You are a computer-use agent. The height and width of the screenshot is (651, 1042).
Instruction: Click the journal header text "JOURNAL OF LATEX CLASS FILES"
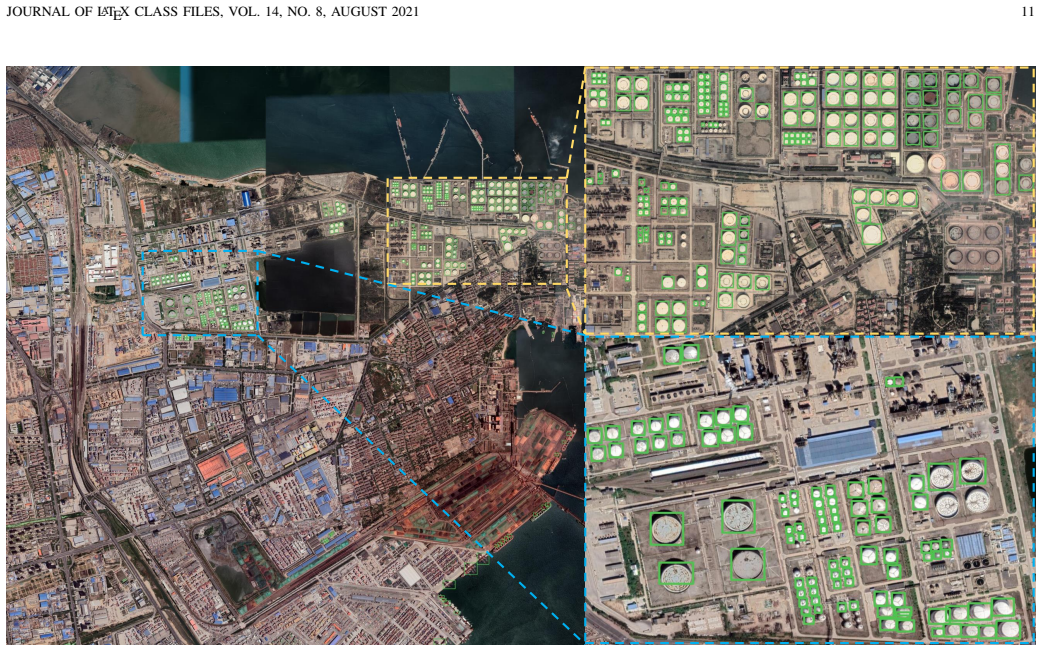pos(114,12)
